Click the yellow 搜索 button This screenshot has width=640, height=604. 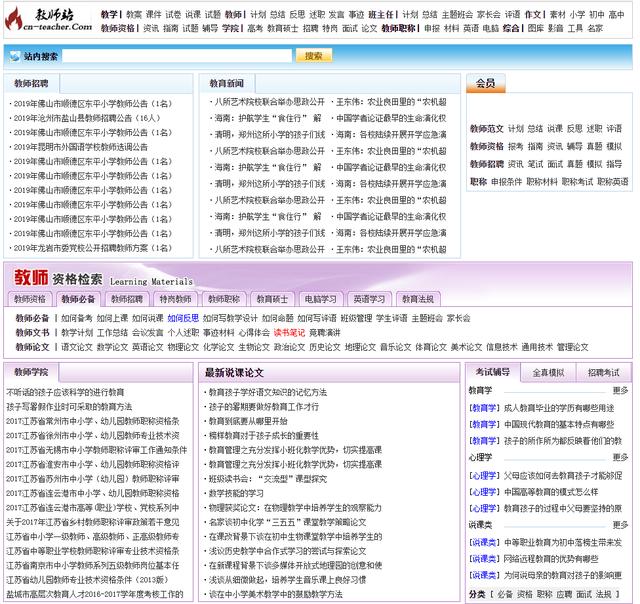(313, 56)
